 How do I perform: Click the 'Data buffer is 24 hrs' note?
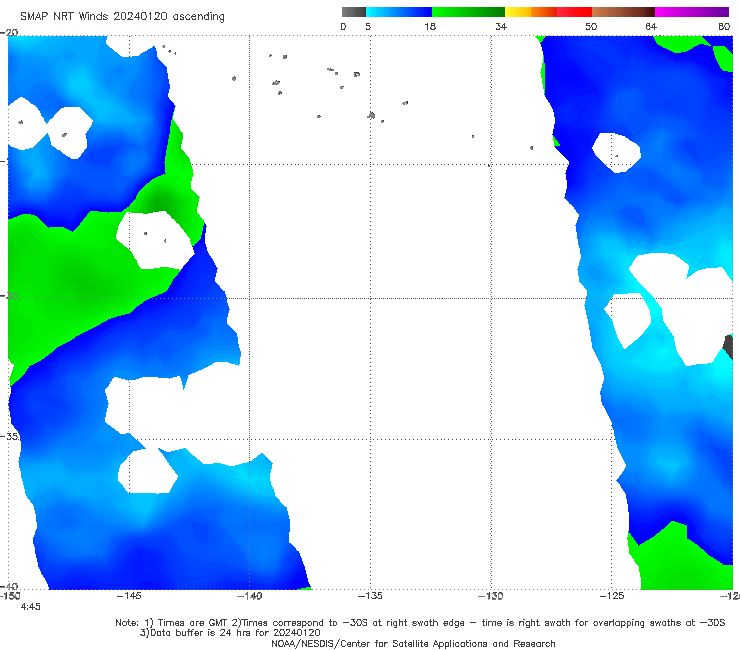pos(230,633)
